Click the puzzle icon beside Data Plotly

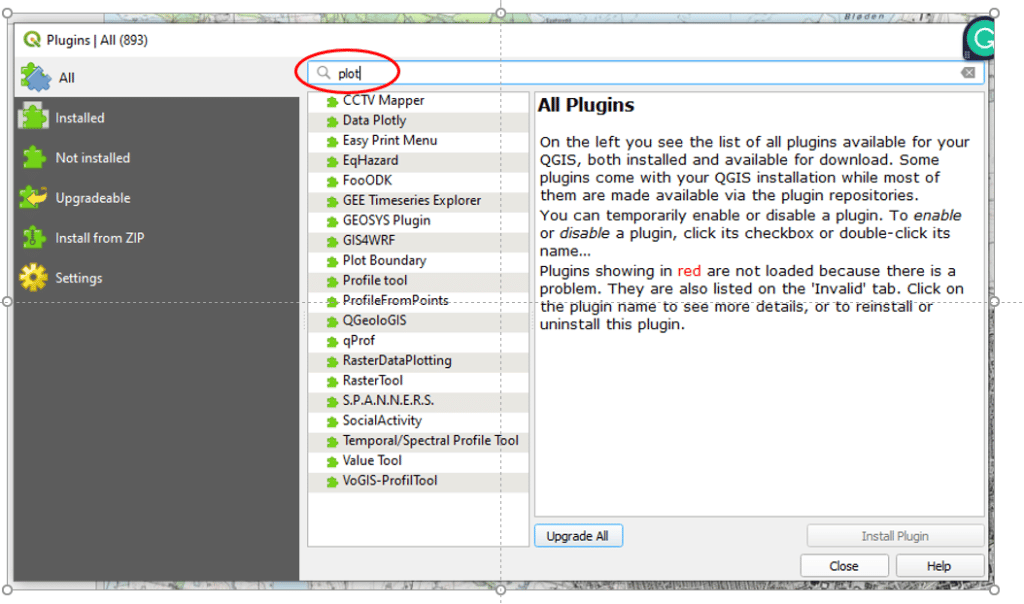[x=332, y=121]
